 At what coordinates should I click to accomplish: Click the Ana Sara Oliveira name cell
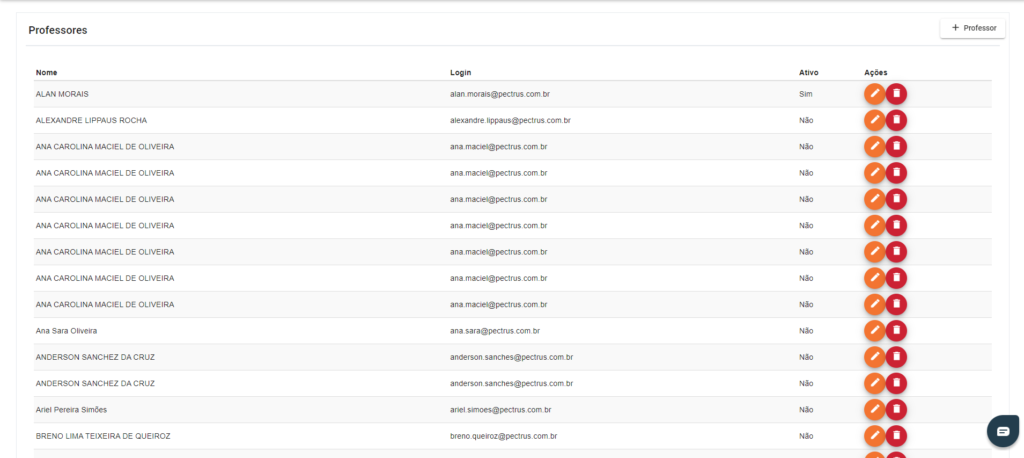(x=66, y=330)
